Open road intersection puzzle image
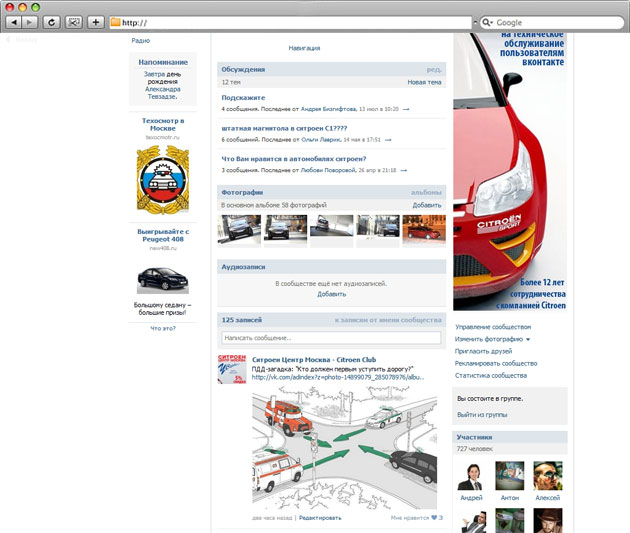630x533 pixels. tap(344, 448)
